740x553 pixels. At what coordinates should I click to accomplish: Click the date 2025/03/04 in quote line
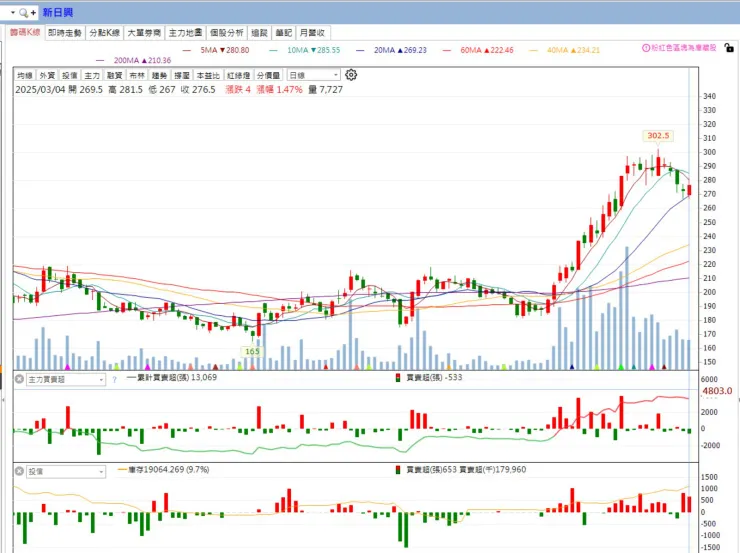point(40,90)
